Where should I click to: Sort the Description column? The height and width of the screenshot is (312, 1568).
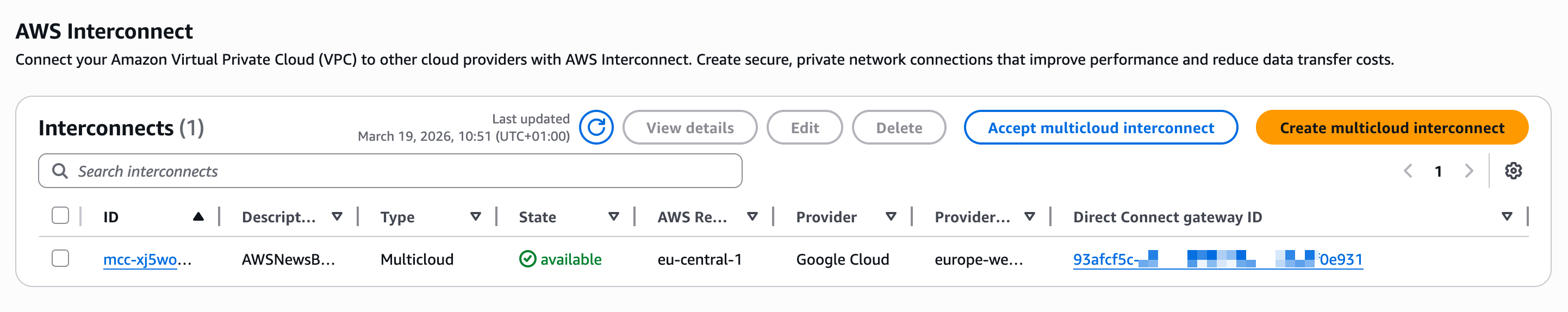pos(337,216)
